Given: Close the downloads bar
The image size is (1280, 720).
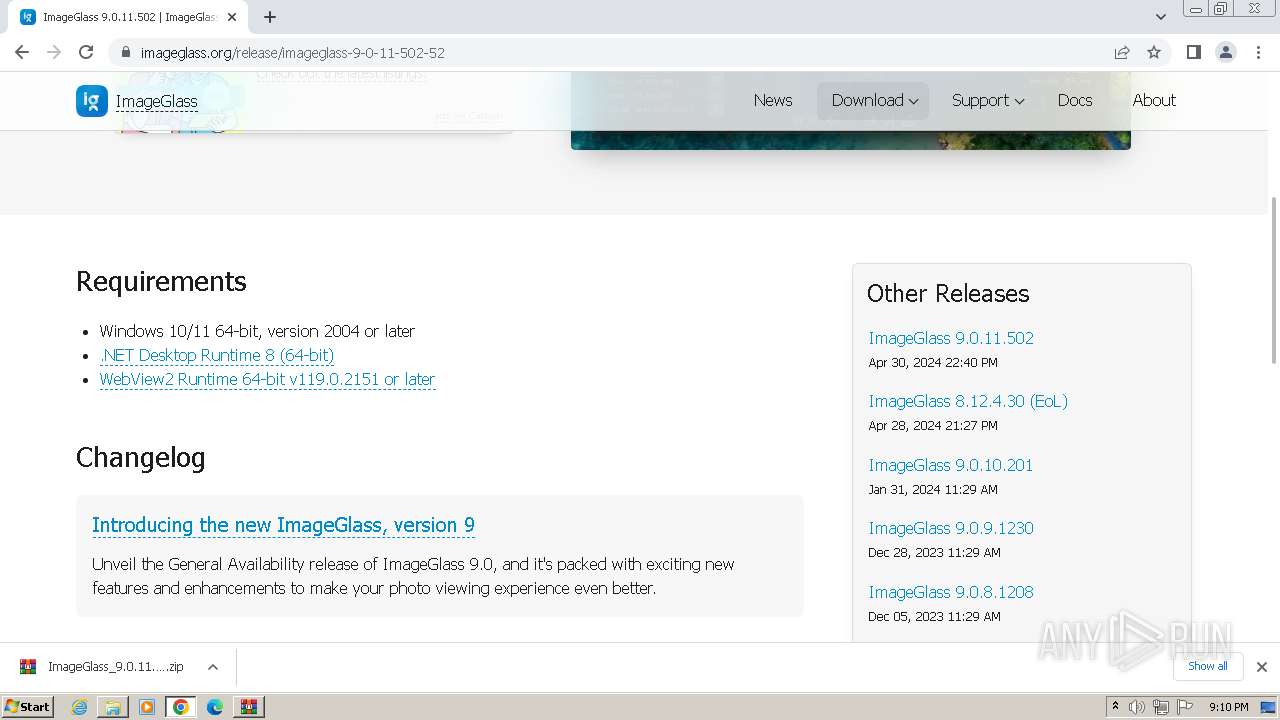Looking at the screenshot, I should 1262,667.
